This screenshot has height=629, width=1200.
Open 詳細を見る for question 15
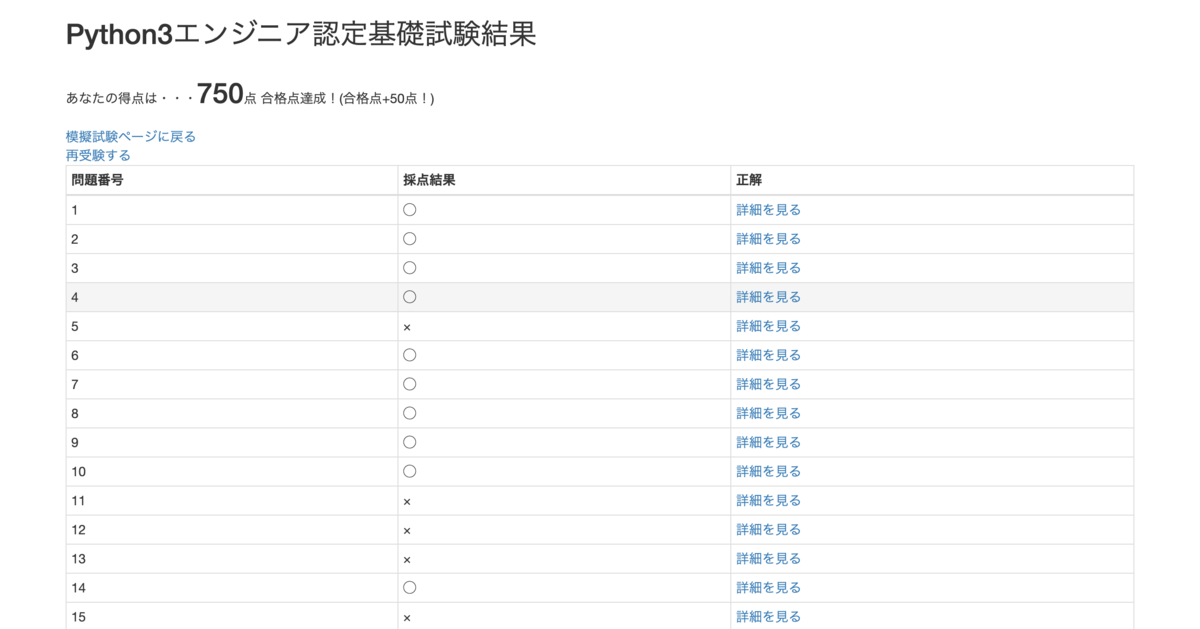click(769, 616)
